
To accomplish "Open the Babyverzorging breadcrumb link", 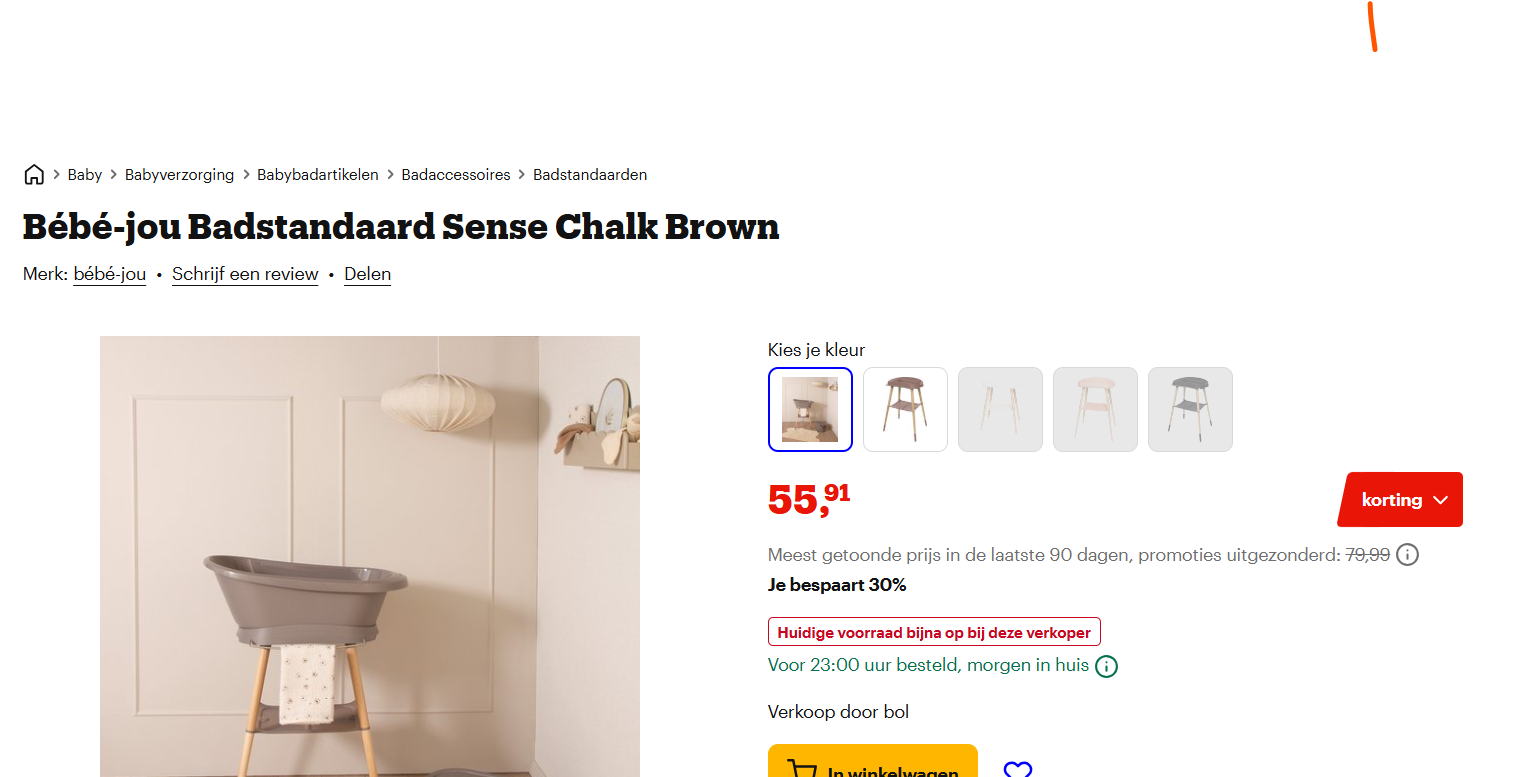I will 179,175.
